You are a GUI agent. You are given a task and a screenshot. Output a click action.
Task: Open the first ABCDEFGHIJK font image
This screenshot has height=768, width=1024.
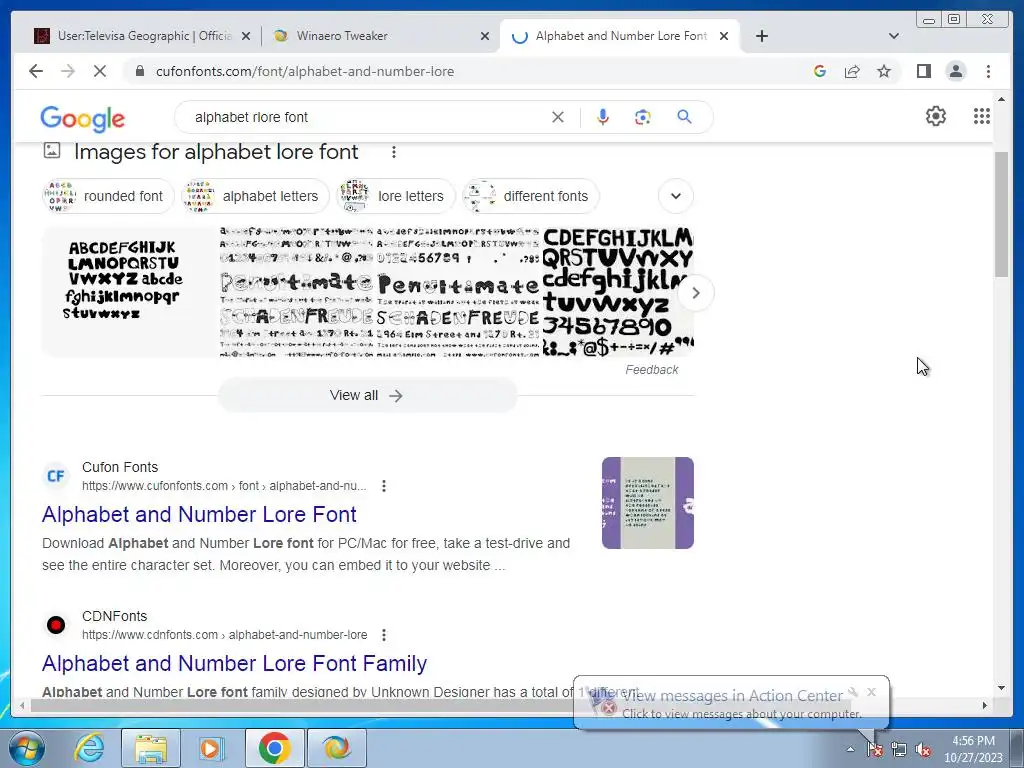[x=129, y=292]
